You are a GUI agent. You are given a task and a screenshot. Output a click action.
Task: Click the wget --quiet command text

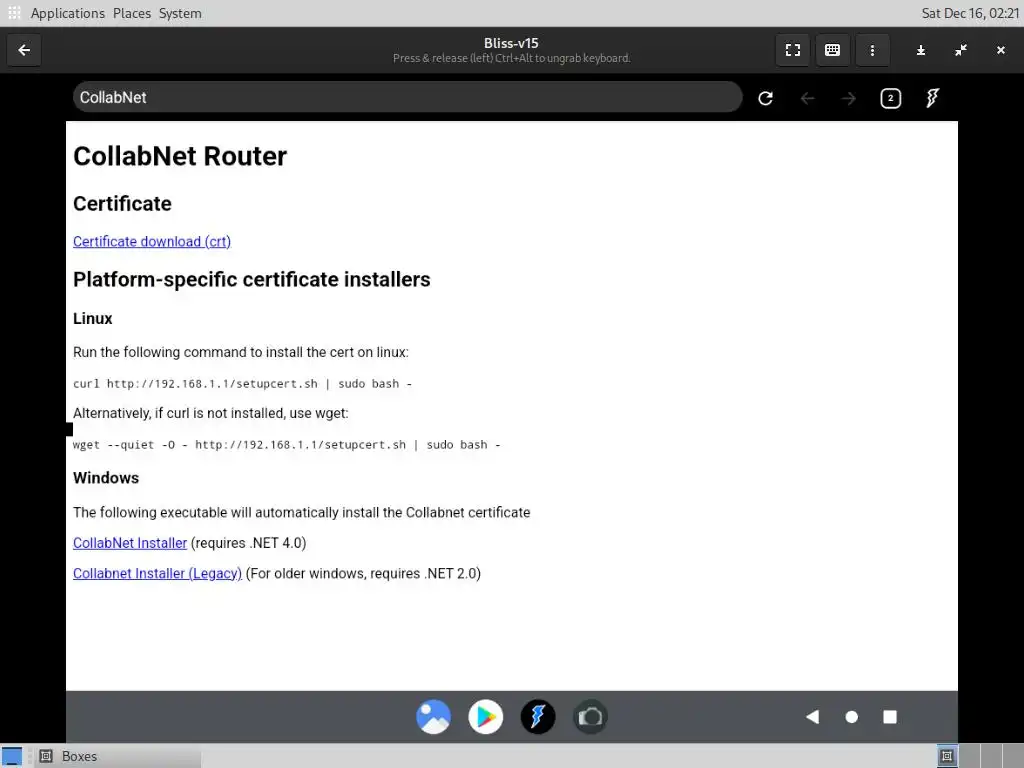click(x=286, y=445)
